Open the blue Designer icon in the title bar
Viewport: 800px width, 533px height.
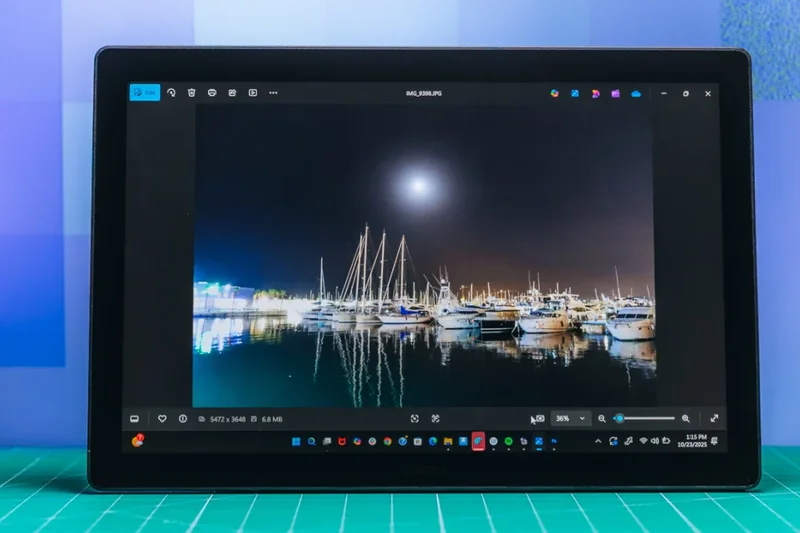point(575,93)
